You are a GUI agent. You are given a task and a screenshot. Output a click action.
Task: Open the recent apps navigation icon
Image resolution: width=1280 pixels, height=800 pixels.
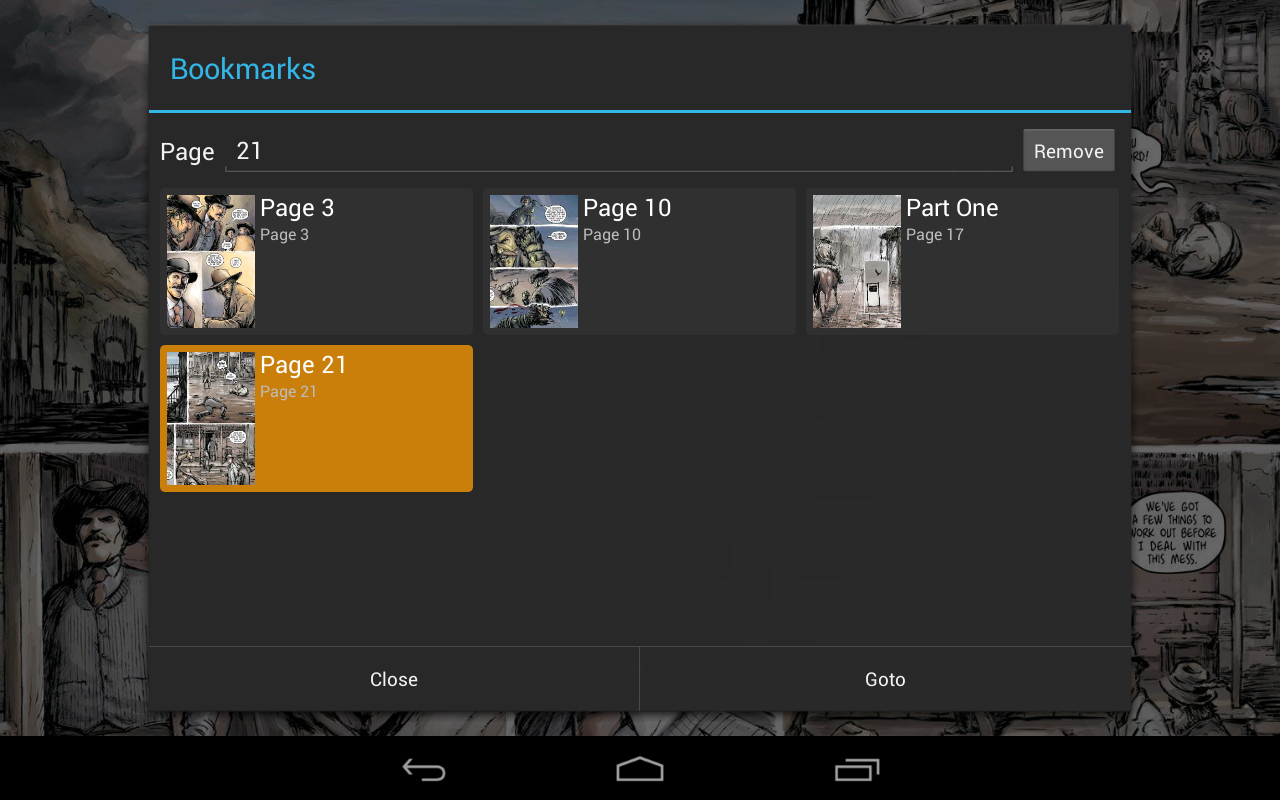857,769
